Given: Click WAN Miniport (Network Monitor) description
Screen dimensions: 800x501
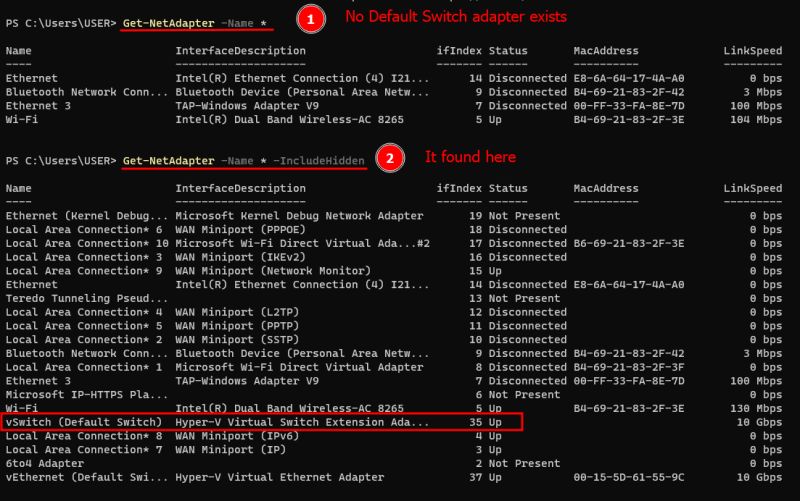Looking at the screenshot, I should coord(273,271).
